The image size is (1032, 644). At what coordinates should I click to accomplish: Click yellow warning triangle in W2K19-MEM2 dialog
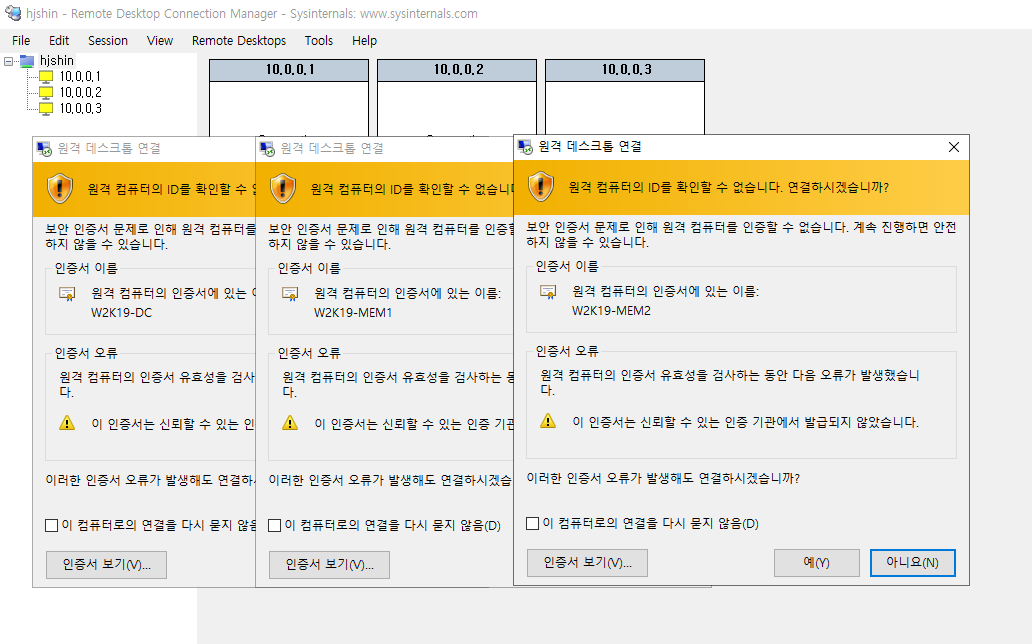coord(548,421)
